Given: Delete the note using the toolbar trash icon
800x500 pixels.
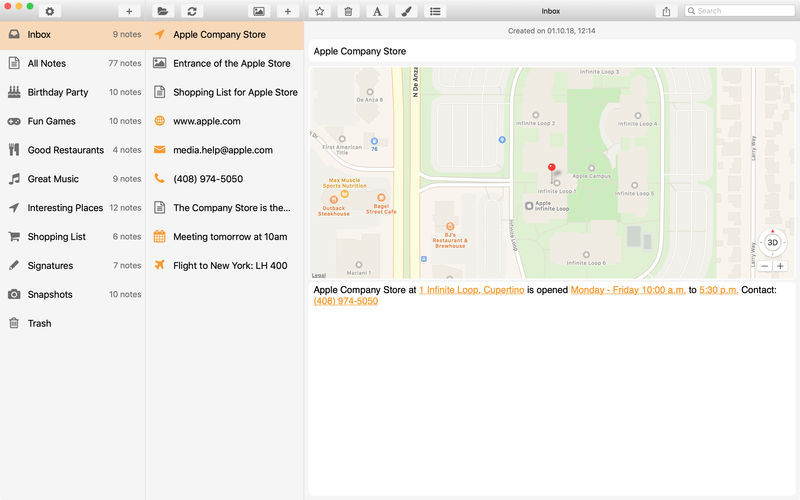Looking at the screenshot, I should click(x=348, y=11).
